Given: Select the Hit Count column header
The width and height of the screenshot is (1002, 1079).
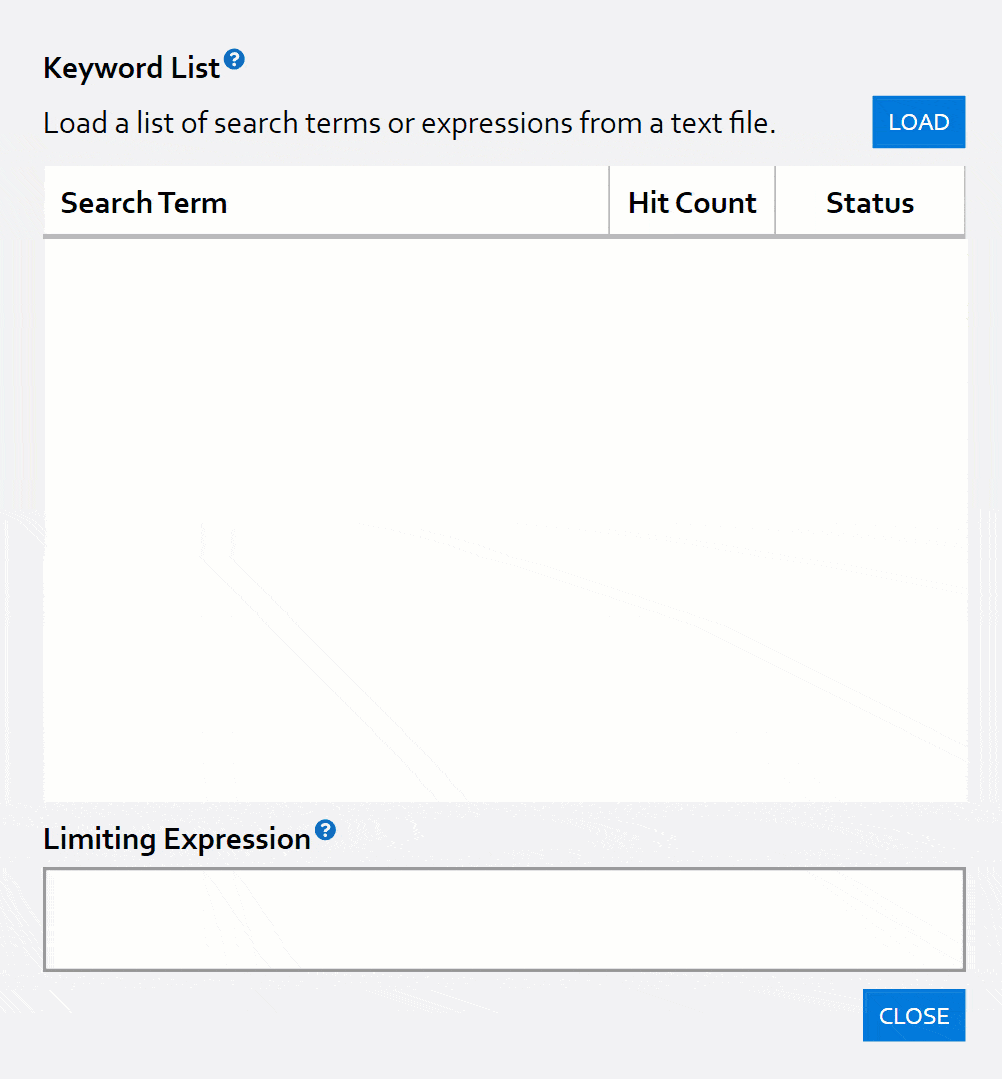Looking at the screenshot, I should coord(692,203).
